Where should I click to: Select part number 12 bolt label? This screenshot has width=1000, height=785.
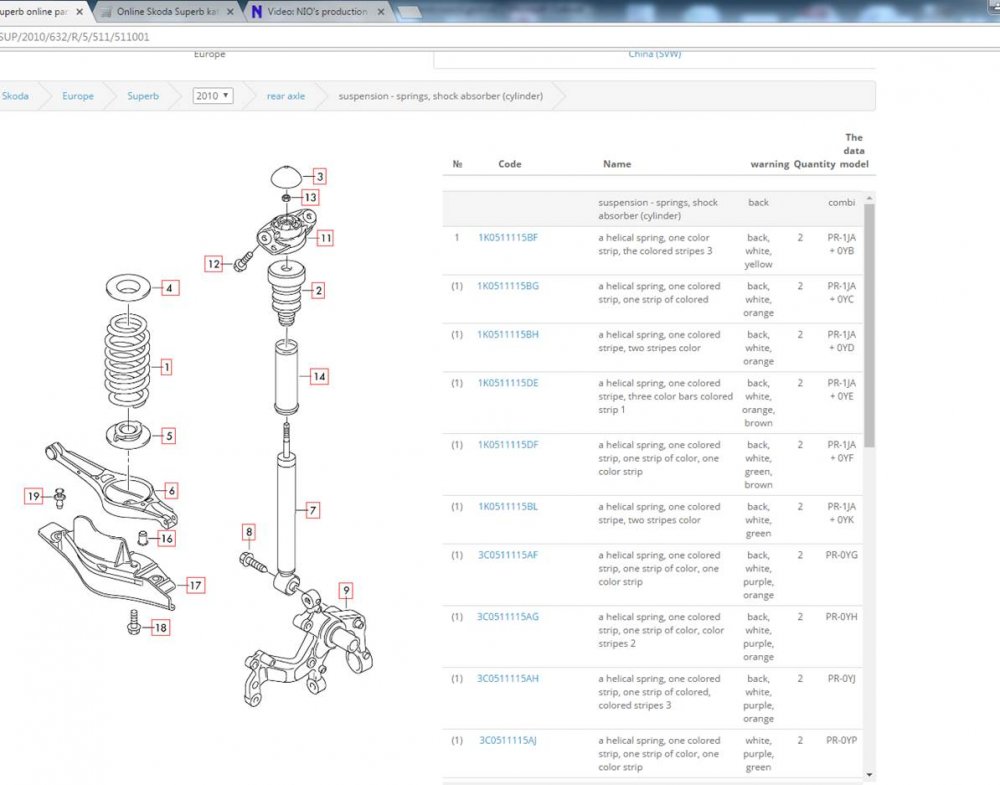click(214, 263)
